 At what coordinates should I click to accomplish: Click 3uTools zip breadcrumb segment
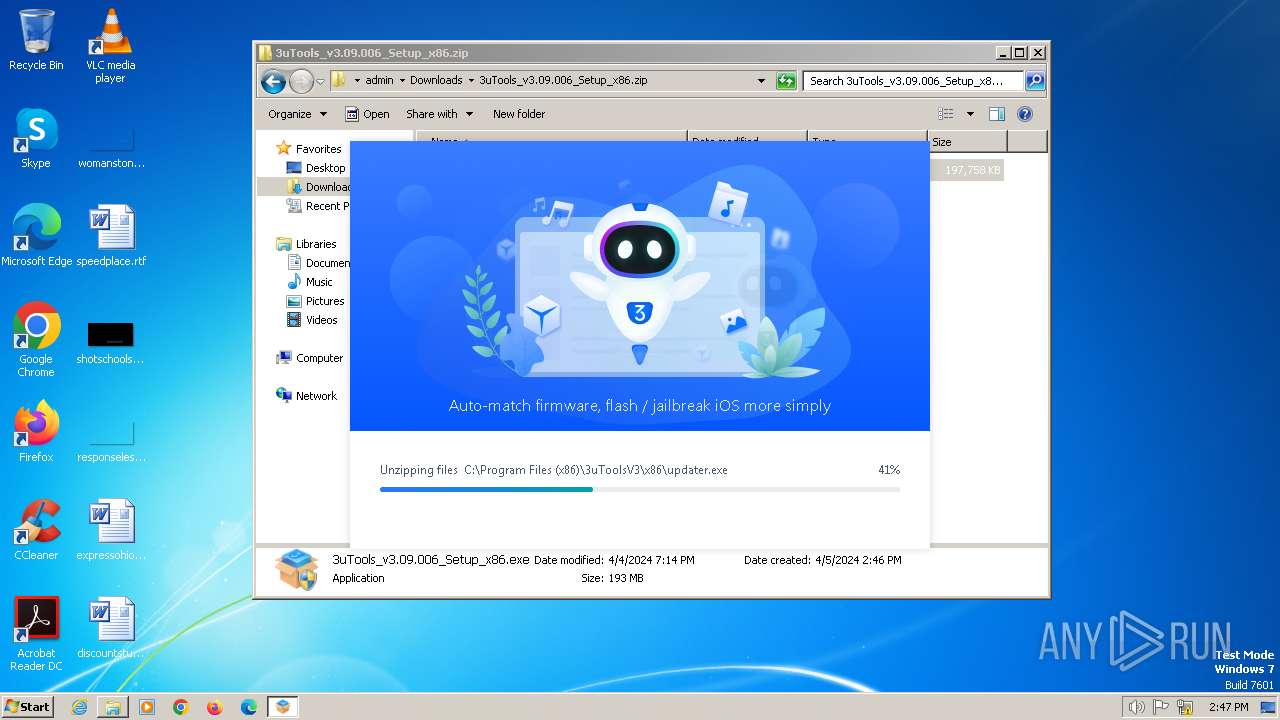(563, 80)
